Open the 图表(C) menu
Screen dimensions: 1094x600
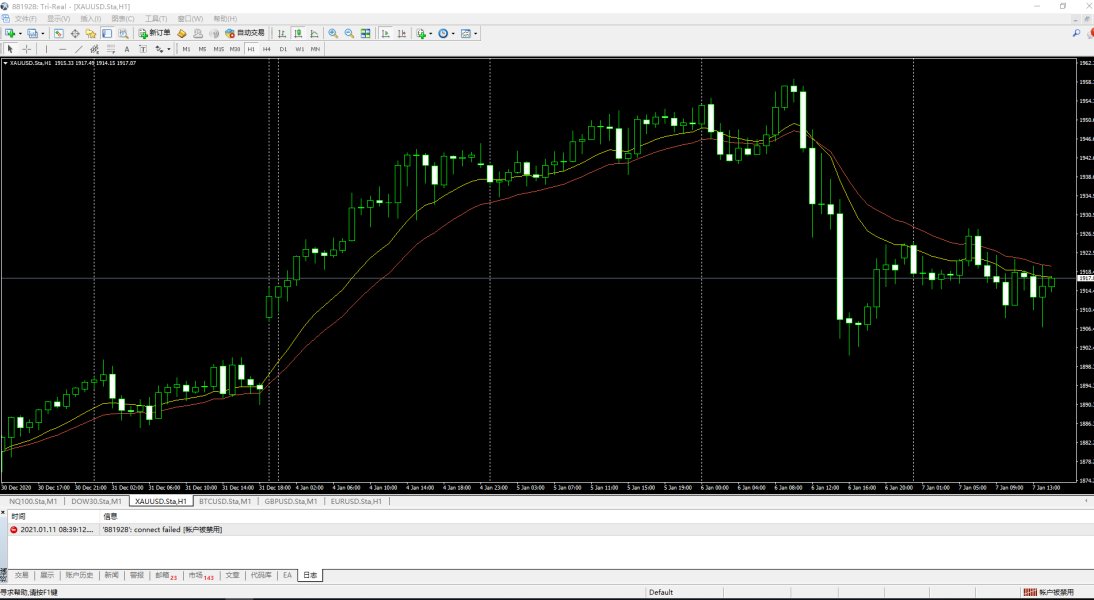tap(122, 19)
